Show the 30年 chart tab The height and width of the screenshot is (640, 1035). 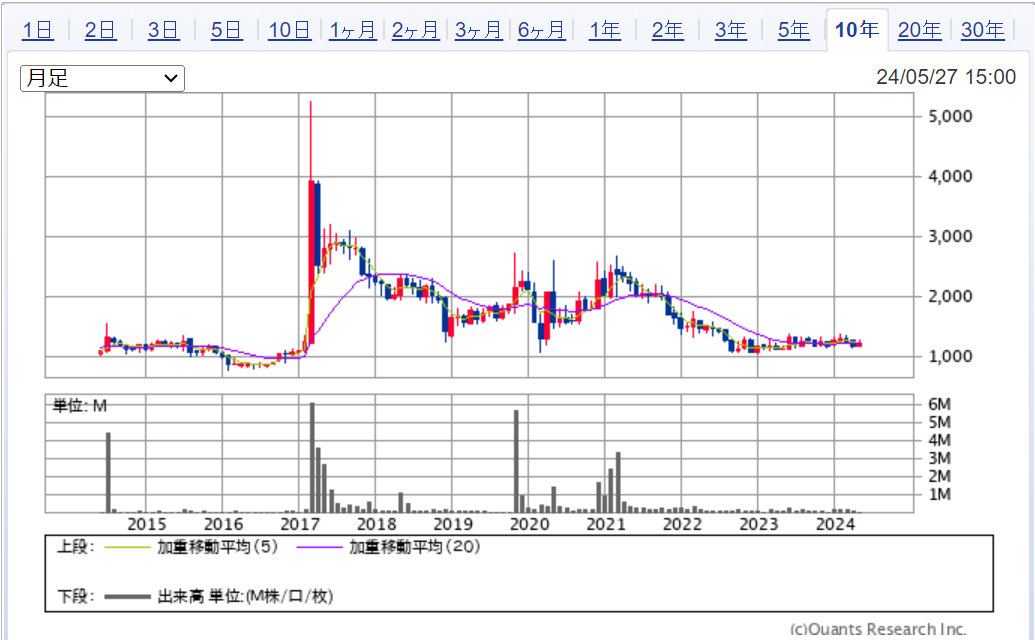coord(982,30)
